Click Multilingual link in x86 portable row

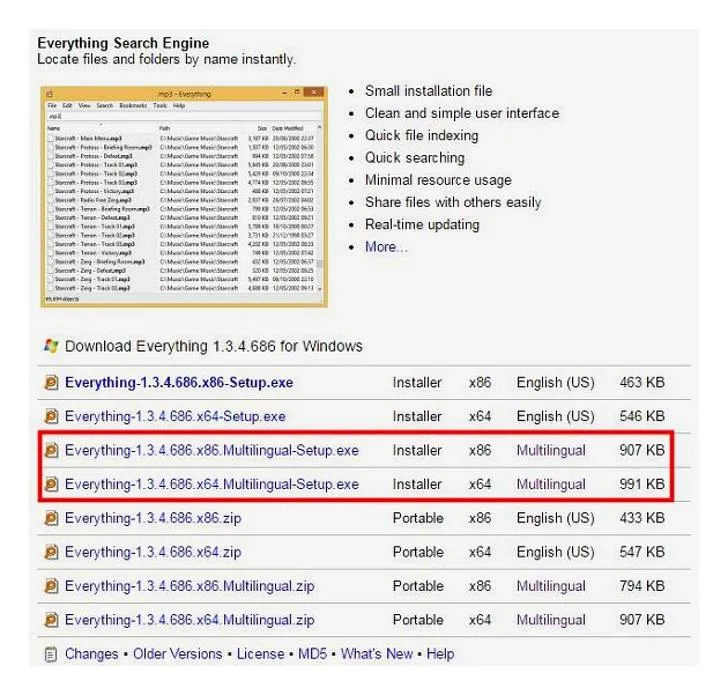(551, 586)
